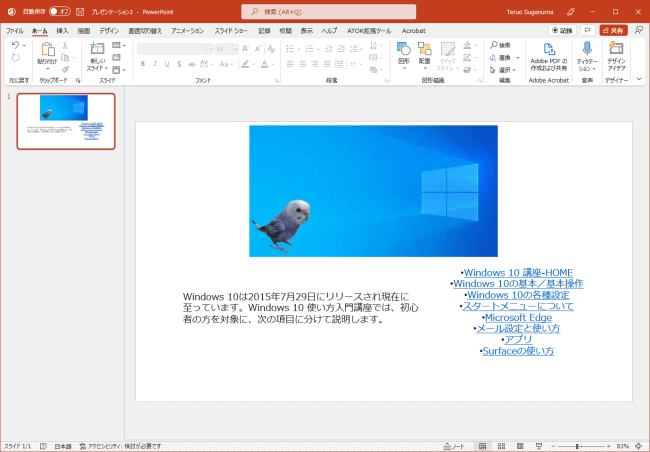Open the font name combo box
The width and height of the screenshot is (650, 452).
pyautogui.click(x=175, y=49)
